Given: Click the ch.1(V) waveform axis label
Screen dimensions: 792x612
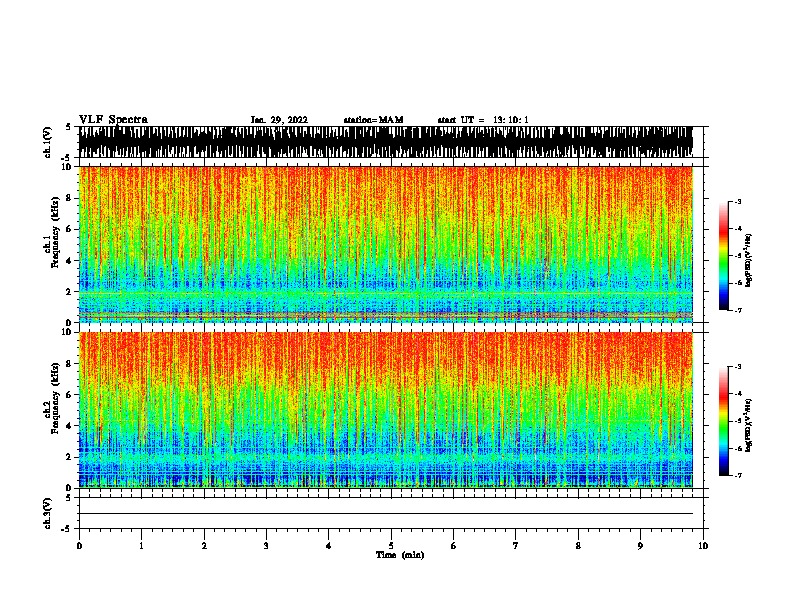Looking at the screenshot, I should pos(47,142).
